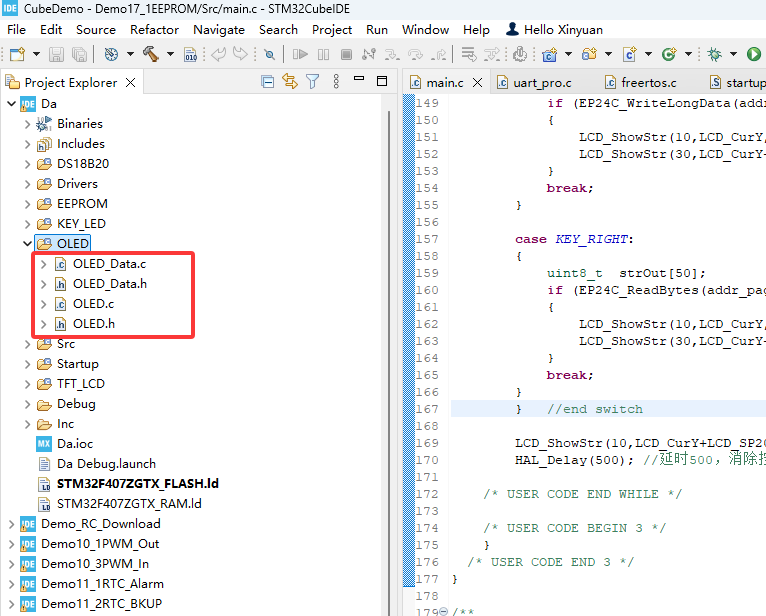Toggle Instruction Stepping Mode icon
Image resolution: width=766 pixels, height=616 pixels.
[x=520, y=54]
